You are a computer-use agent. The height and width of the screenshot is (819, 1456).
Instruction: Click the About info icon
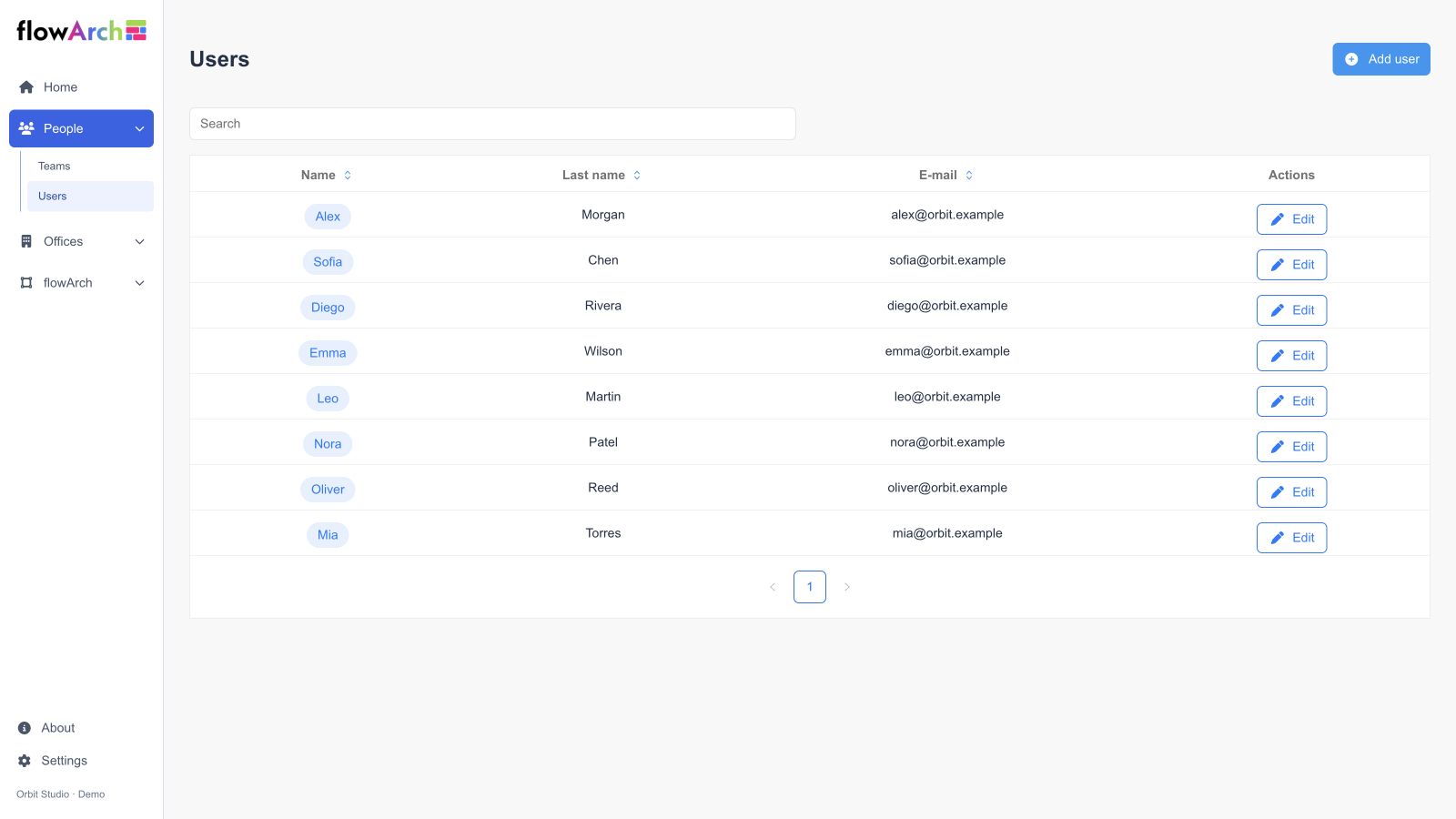point(25,728)
